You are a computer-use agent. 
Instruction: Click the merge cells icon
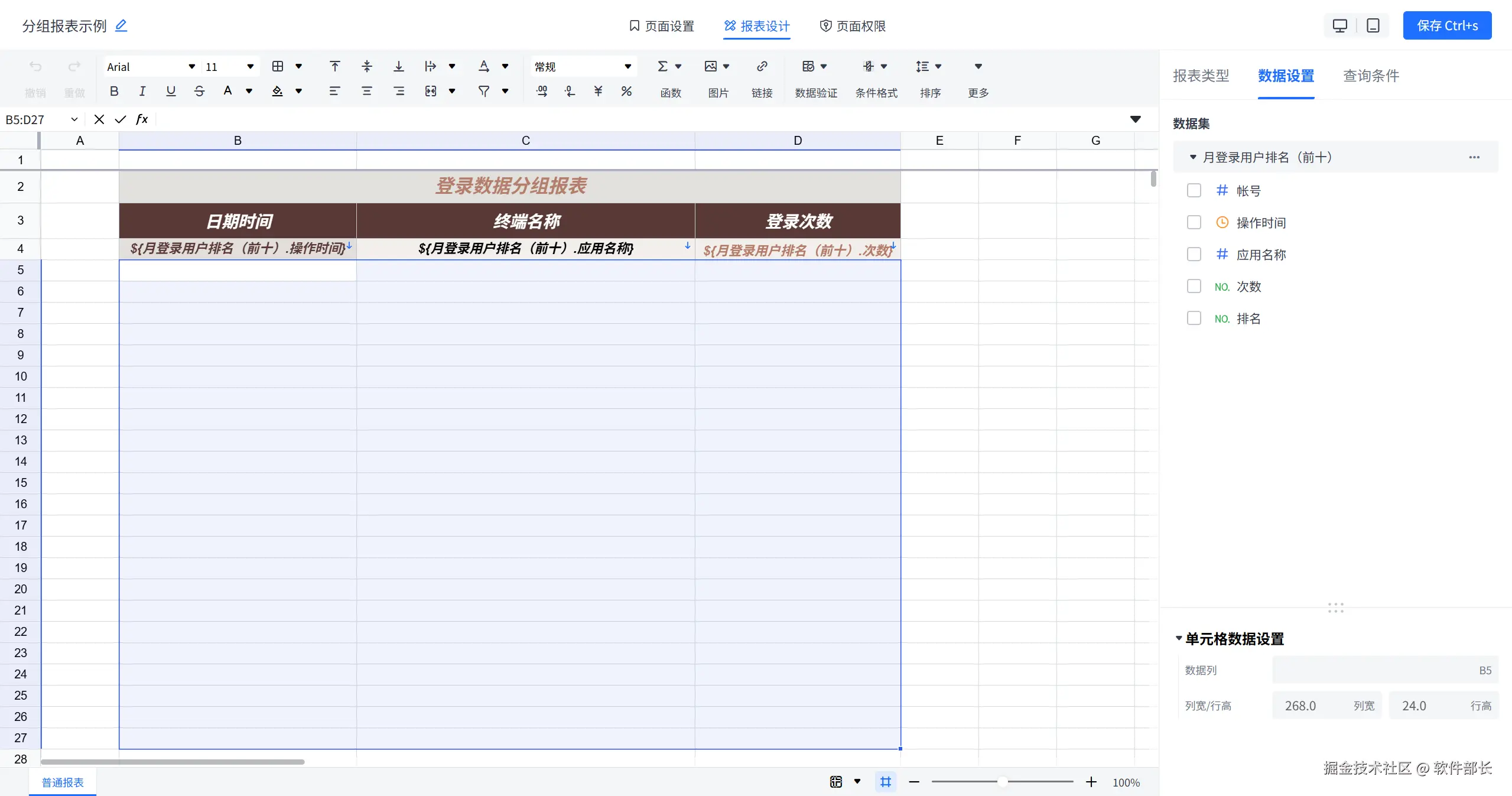pyautogui.click(x=430, y=91)
